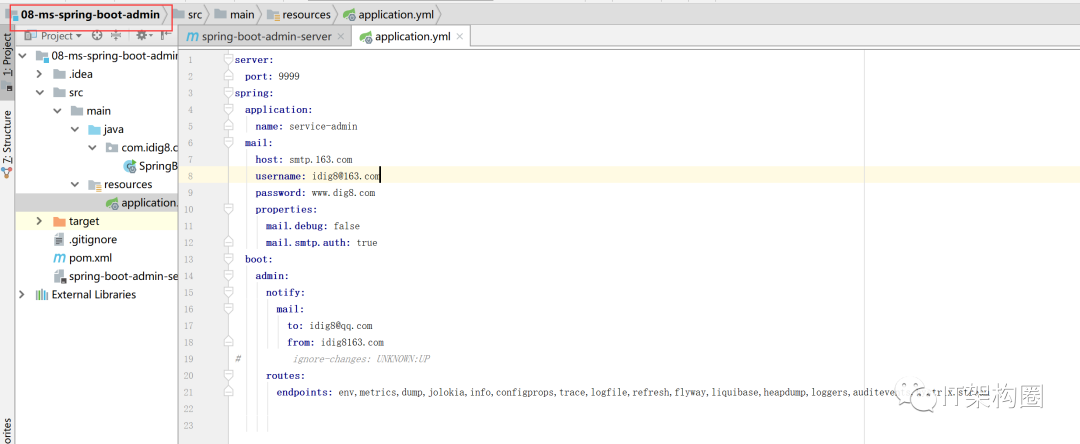This screenshot has width=1080, height=444.
Task: Collapse the com.idig8 package arrow
Action: 92,147
